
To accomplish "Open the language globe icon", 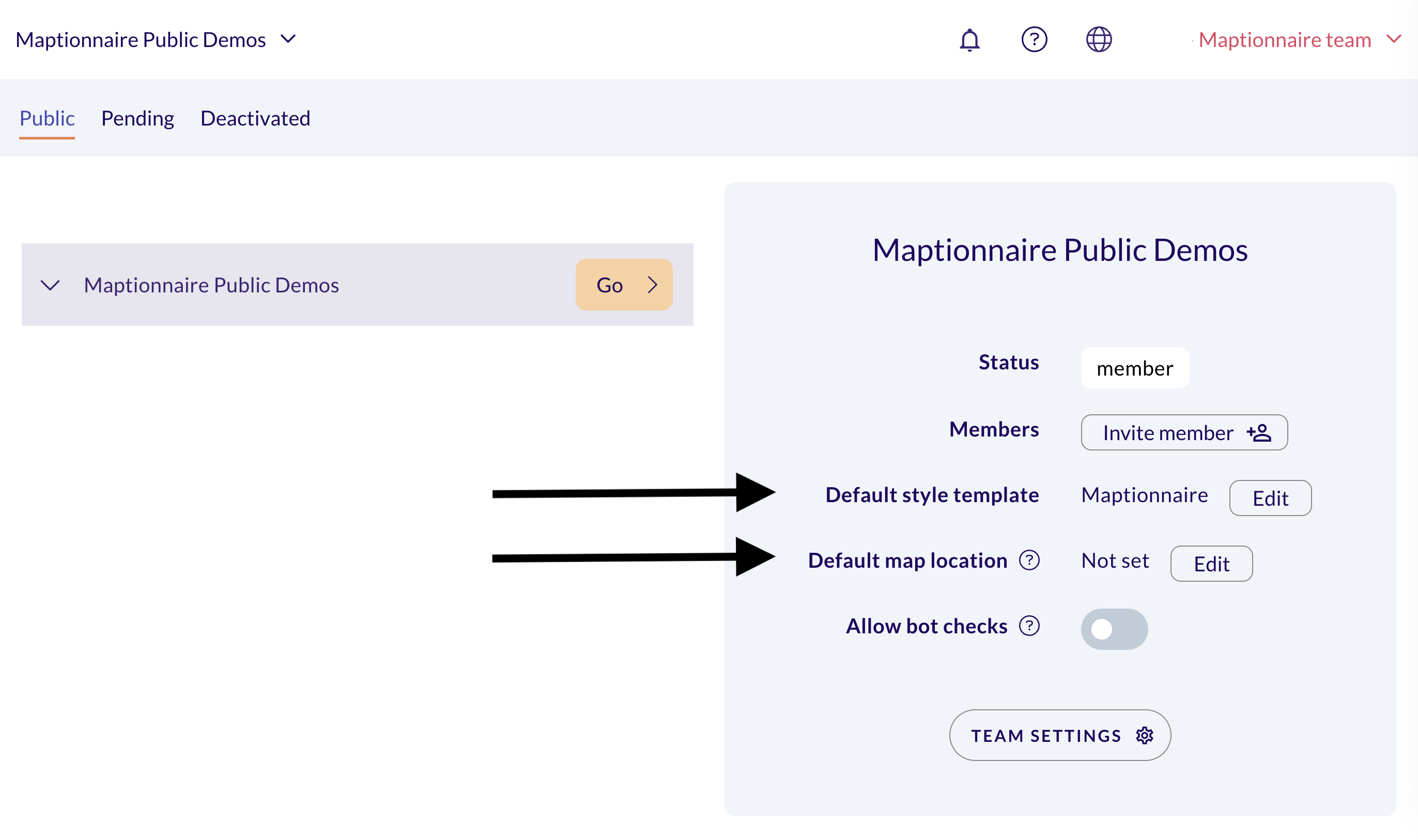I will 1099,40.
